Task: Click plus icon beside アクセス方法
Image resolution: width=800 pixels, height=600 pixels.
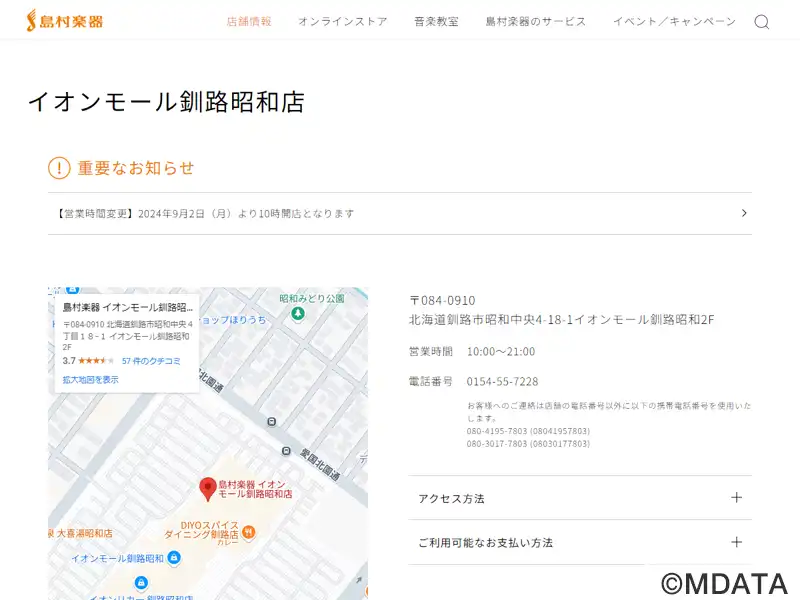Action: [x=736, y=497]
